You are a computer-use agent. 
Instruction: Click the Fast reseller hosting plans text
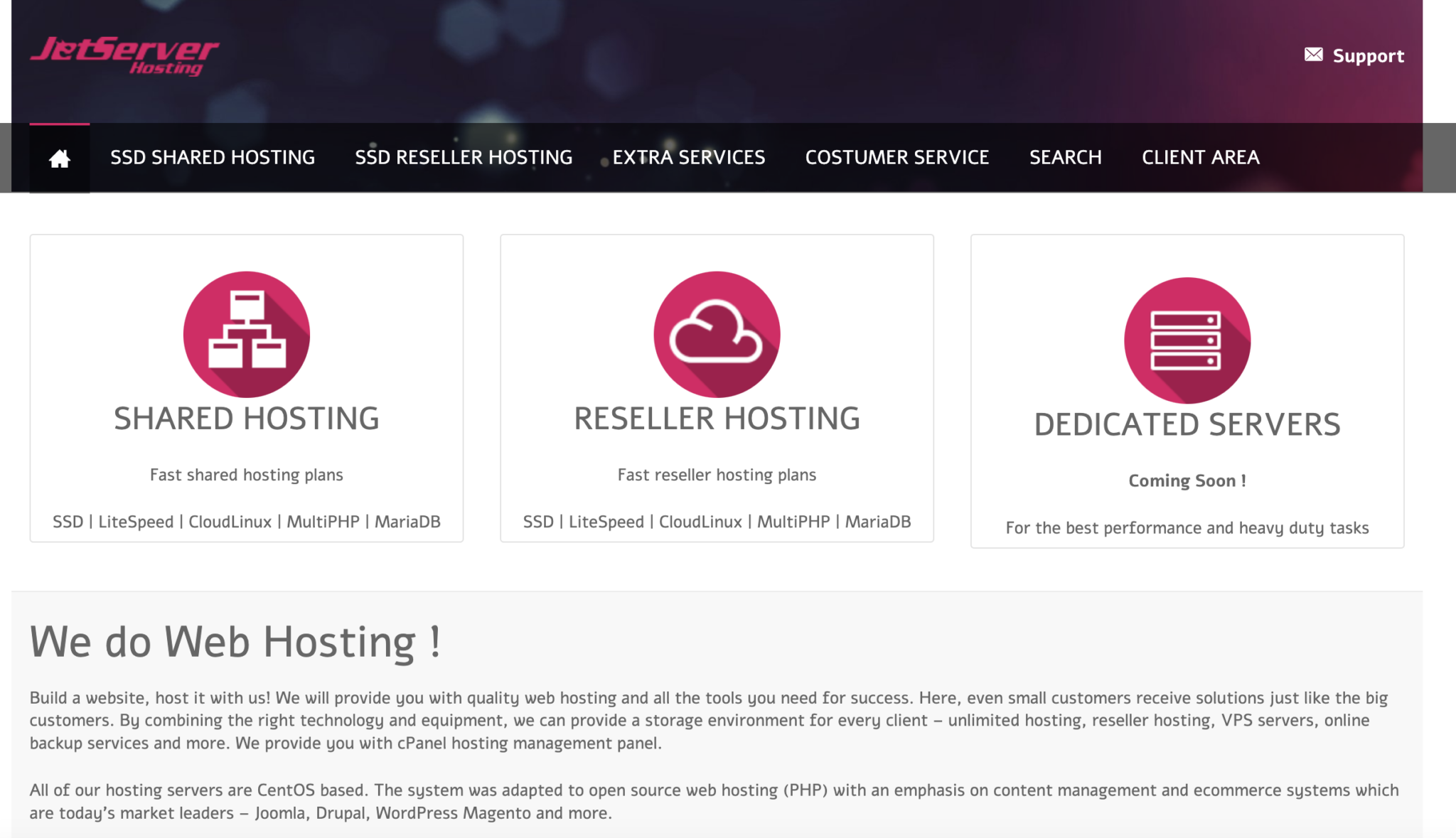(717, 474)
